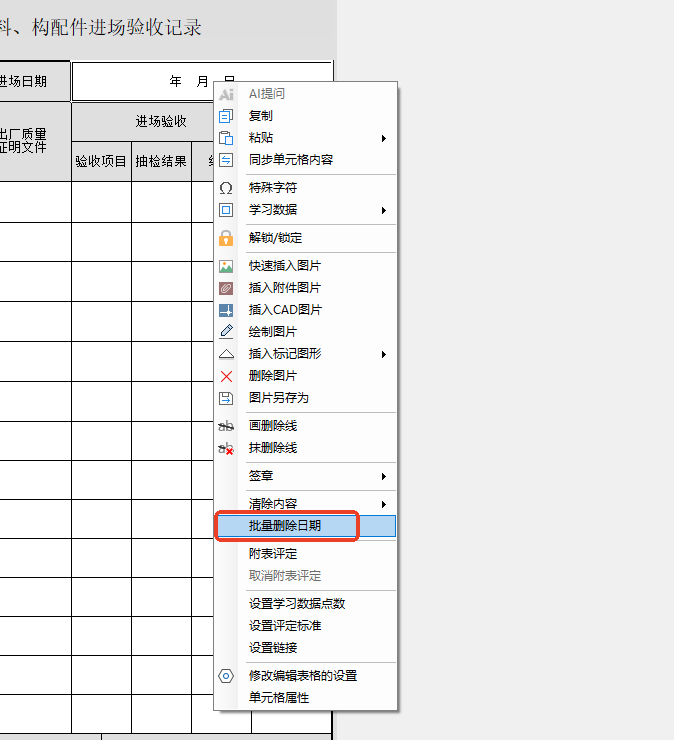The height and width of the screenshot is (740, 674).
Task: Open 单元格属性 menu entry
Action: [279, 698]
